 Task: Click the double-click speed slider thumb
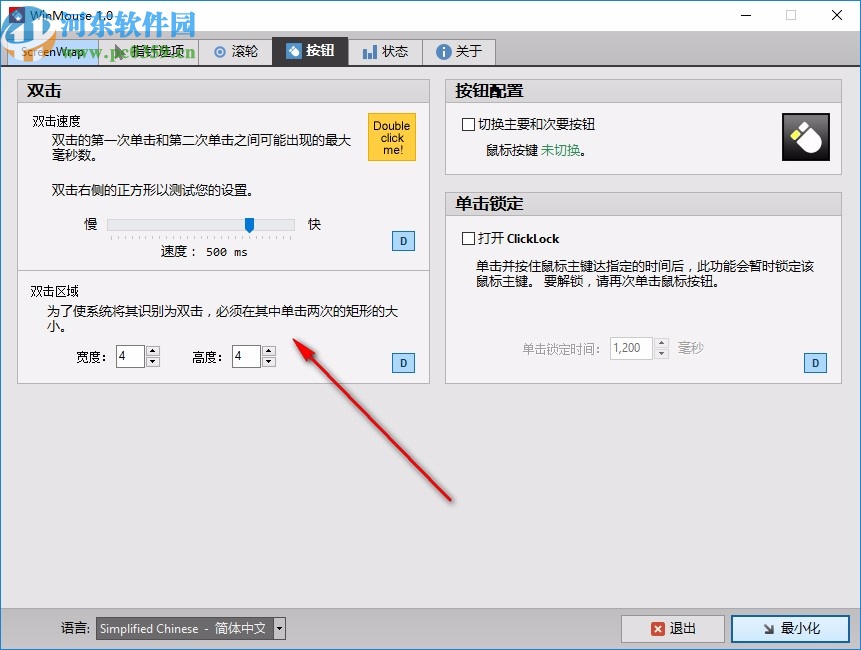pyautogui.click(x=249, y=225)
